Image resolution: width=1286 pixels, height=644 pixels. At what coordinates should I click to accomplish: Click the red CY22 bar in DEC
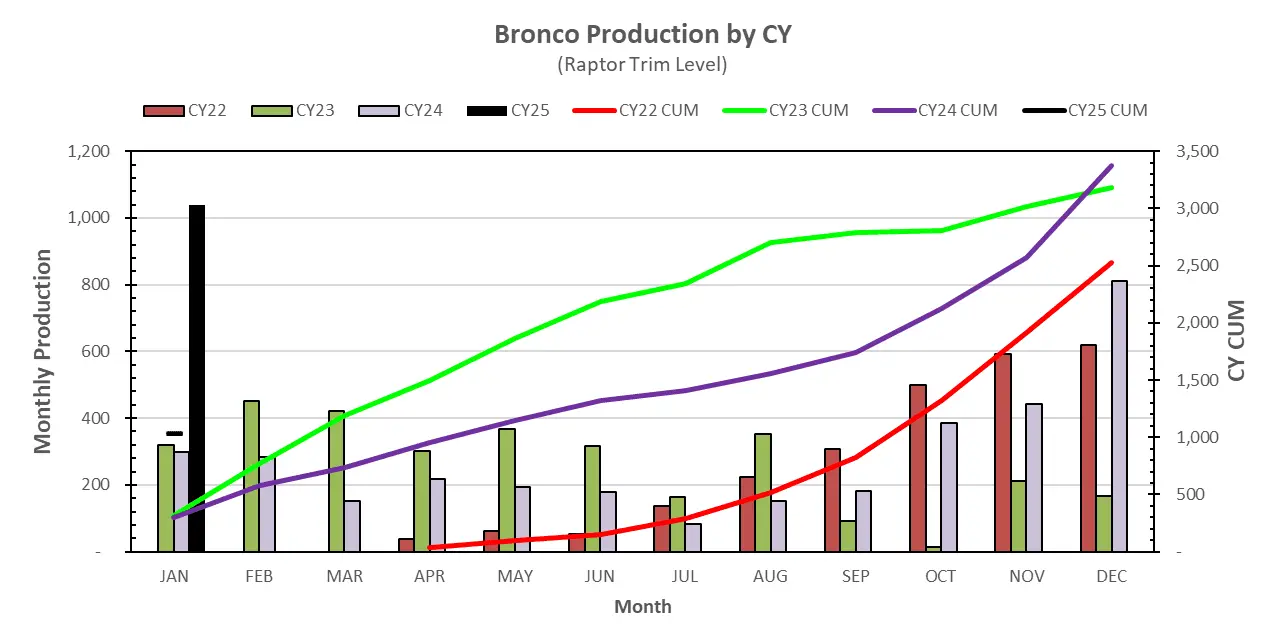tap(1088, 448)
